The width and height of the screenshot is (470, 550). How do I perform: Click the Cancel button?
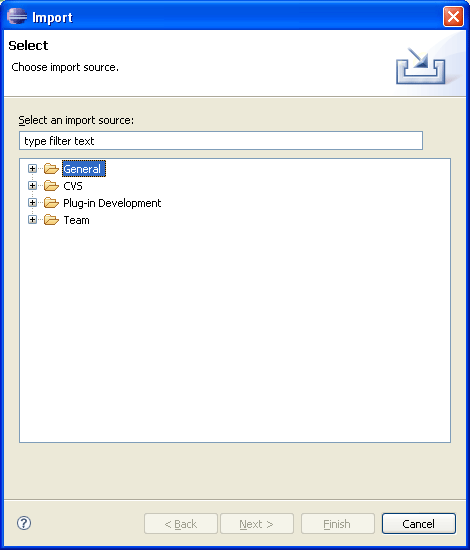[418, 524]
